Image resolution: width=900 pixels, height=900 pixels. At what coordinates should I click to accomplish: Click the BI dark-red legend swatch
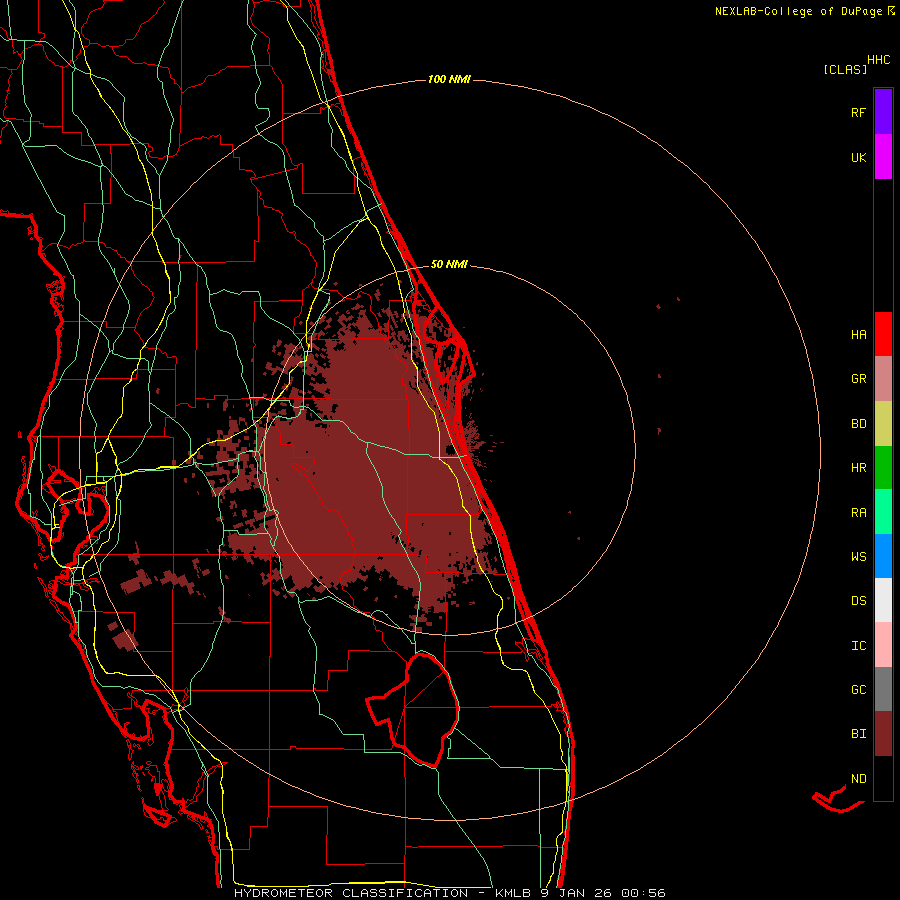pos(883,734)
